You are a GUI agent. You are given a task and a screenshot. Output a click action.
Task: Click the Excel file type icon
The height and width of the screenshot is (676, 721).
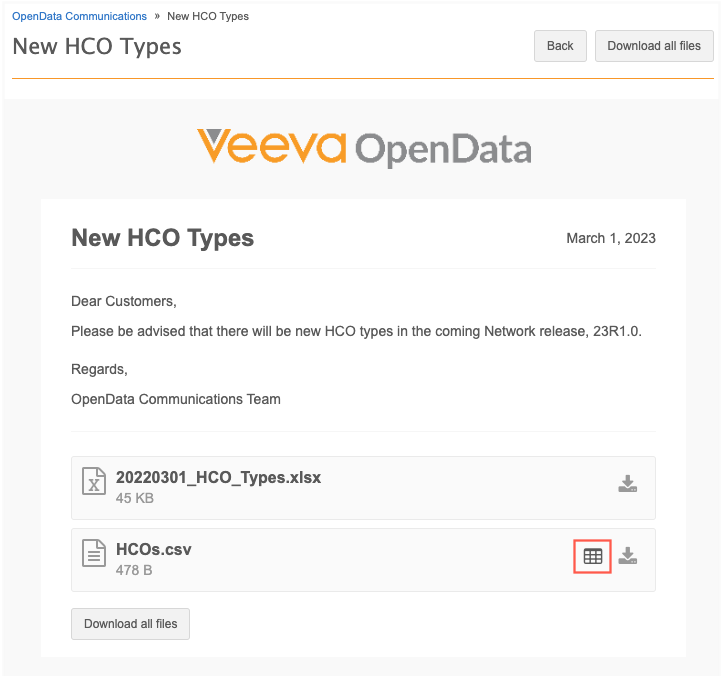93,482
